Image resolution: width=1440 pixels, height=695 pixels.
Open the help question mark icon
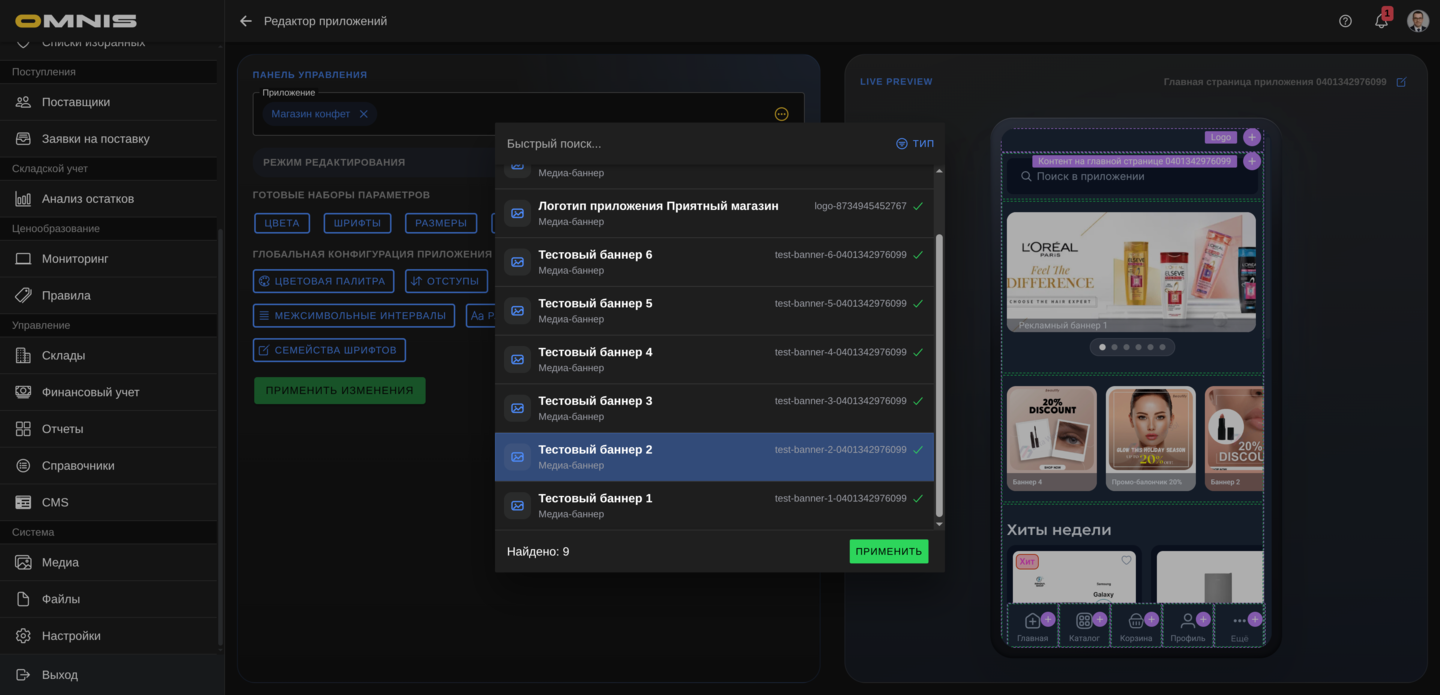1345,21
